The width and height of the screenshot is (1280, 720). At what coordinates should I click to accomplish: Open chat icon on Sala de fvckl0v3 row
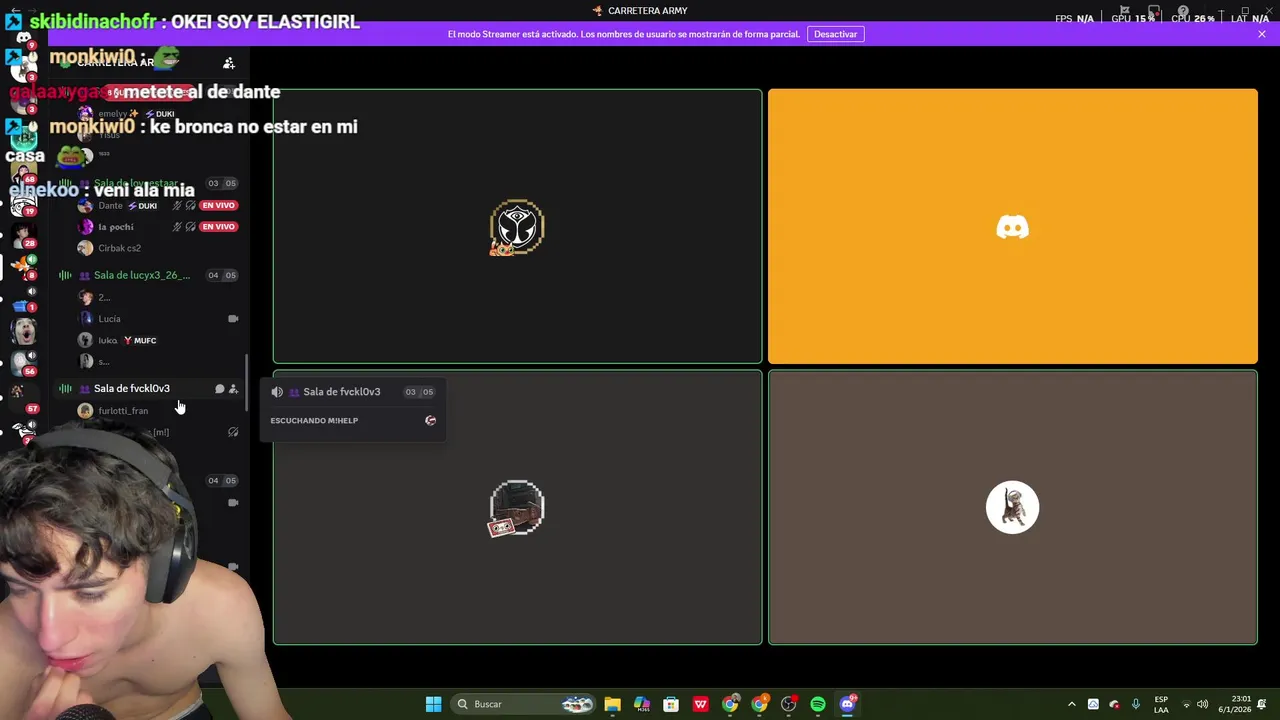[220, 389]
